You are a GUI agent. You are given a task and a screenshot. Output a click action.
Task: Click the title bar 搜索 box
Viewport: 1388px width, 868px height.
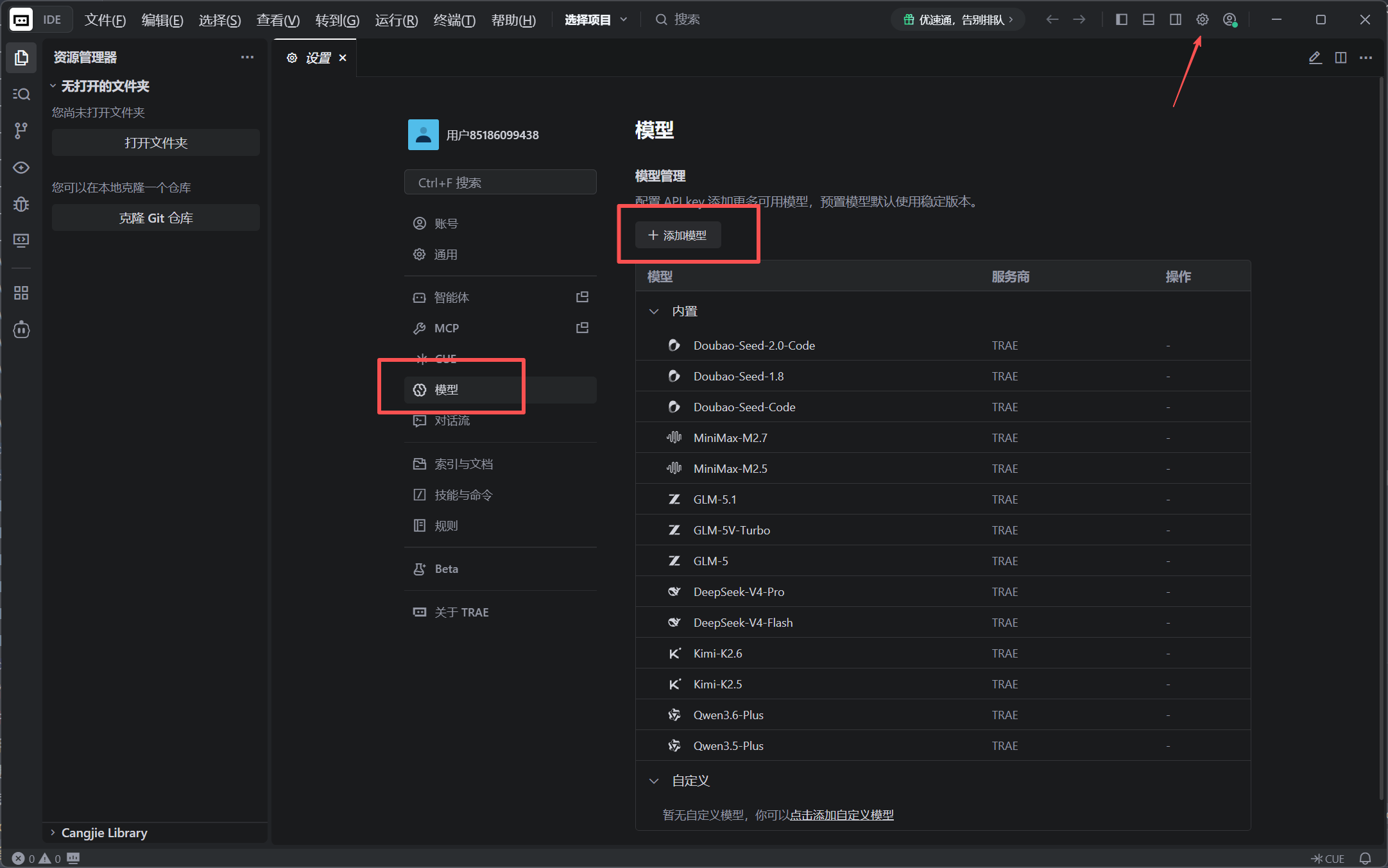(x=677, y=20)
